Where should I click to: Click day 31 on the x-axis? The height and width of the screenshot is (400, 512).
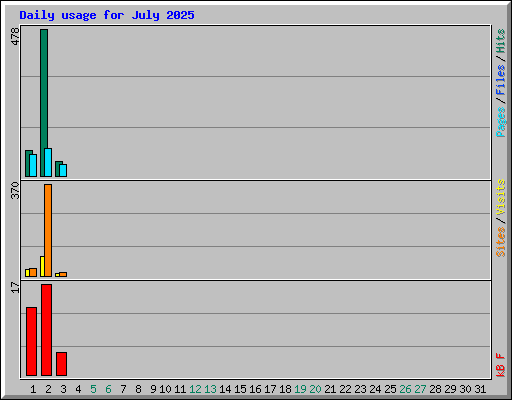pos(480,389)
